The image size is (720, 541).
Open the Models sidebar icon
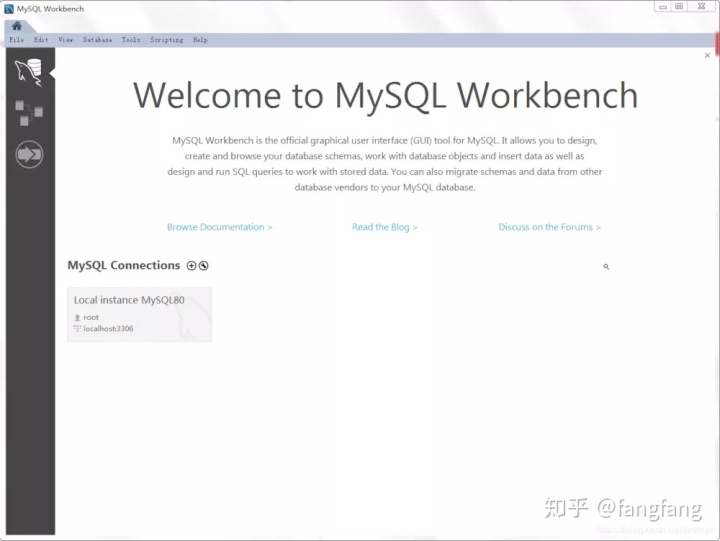(29, 113)
